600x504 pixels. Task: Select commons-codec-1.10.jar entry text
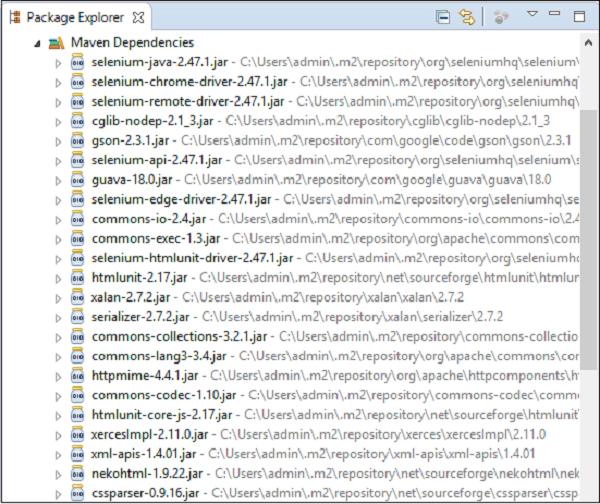[x=164, y=395]
